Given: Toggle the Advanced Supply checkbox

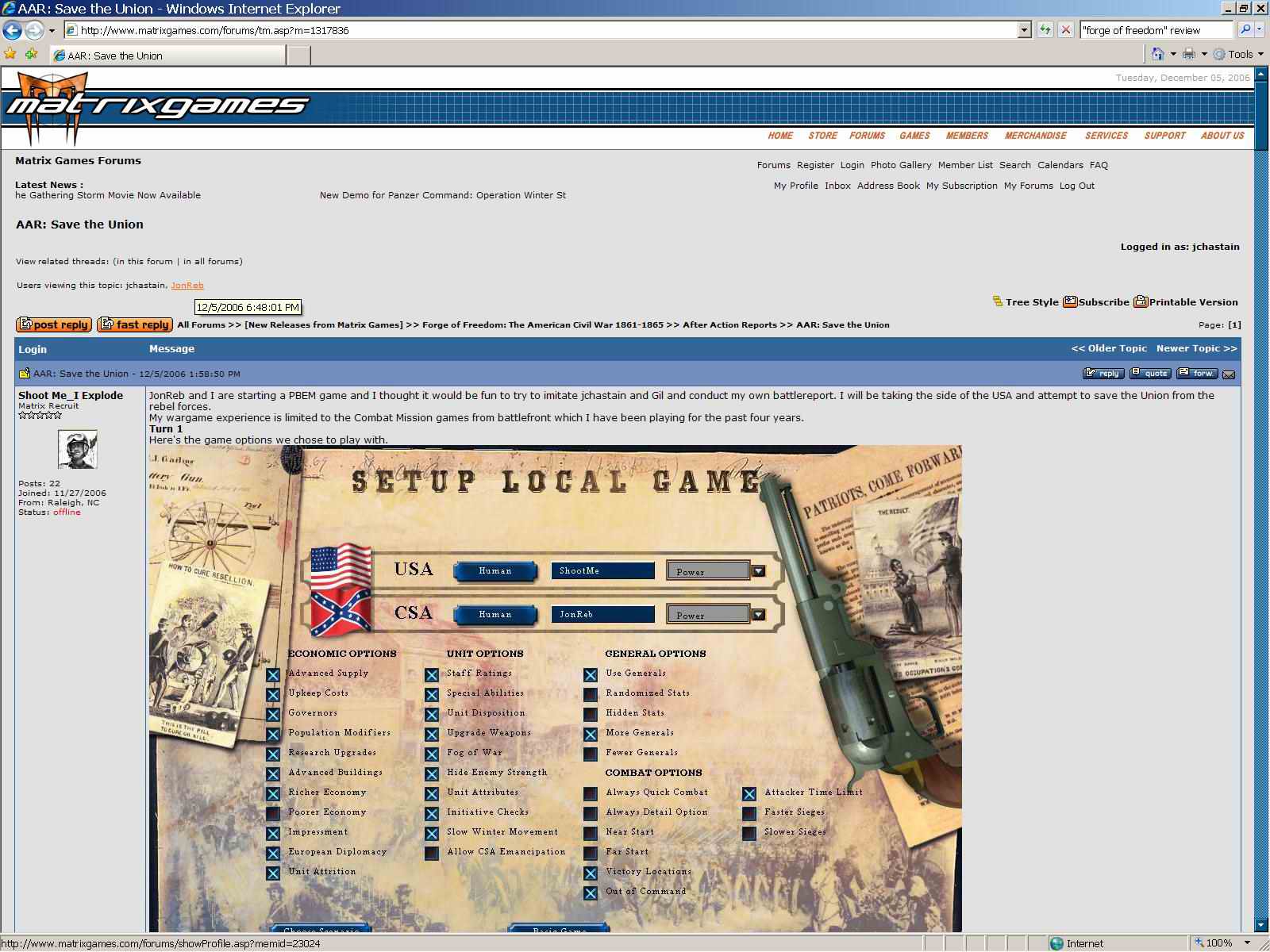Looking at the screenshot, I should coord(273,675).
